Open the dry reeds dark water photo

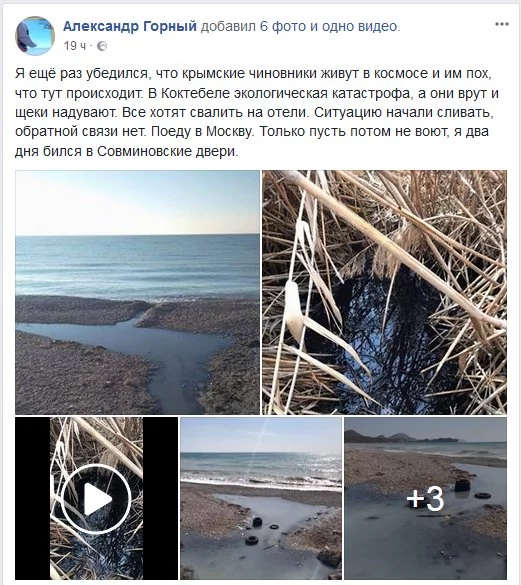coord(384,292)
